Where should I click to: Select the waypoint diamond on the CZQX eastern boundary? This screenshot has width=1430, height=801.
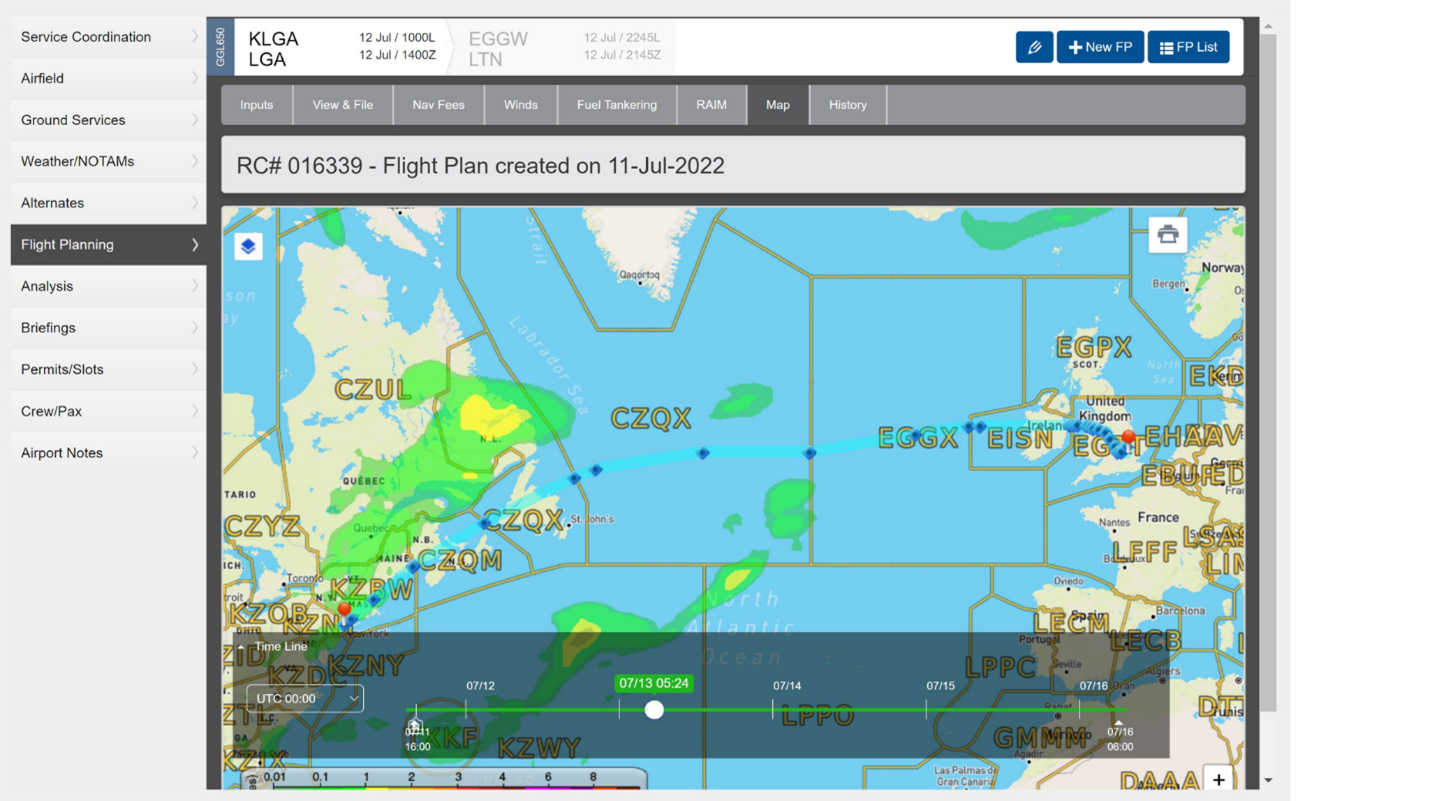[810, 453]
